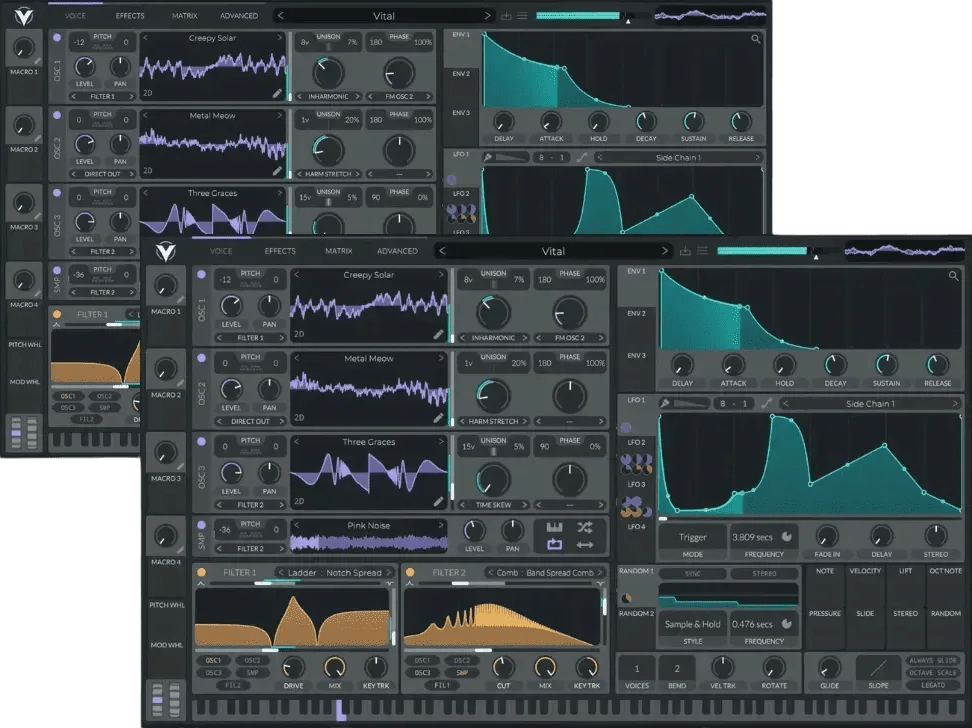Switch to the Random 2 tab
The width and height of the screenshot is (972, 728).
[636, 613]
